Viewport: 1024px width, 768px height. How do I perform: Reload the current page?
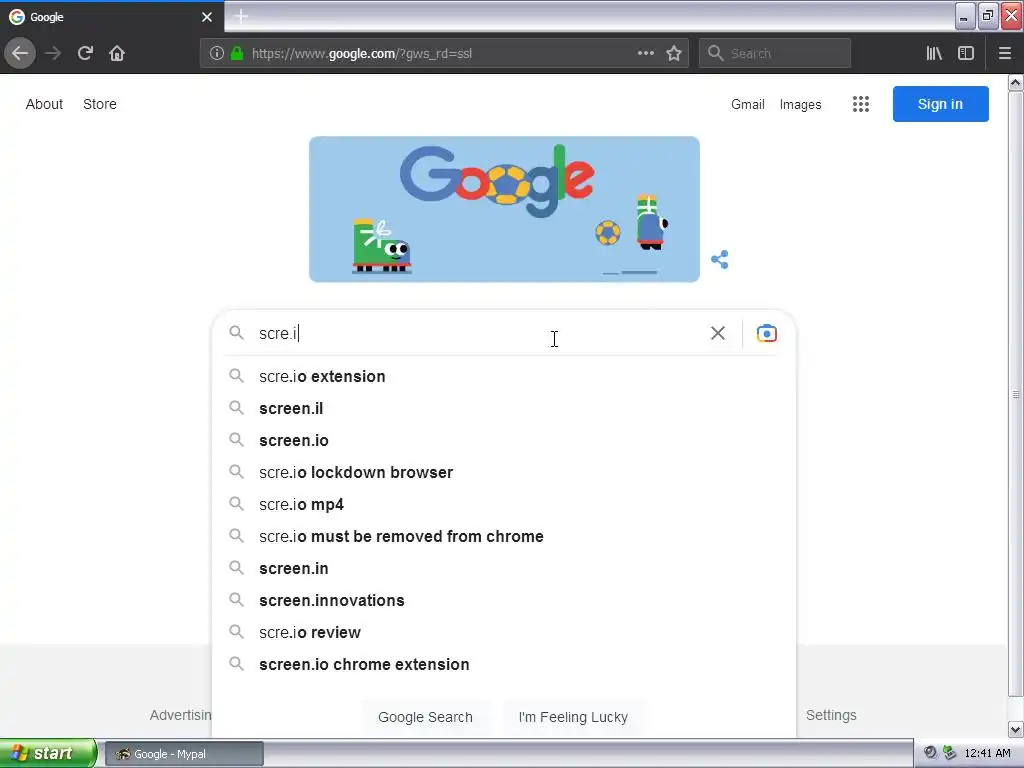click(x=85, y=53)
